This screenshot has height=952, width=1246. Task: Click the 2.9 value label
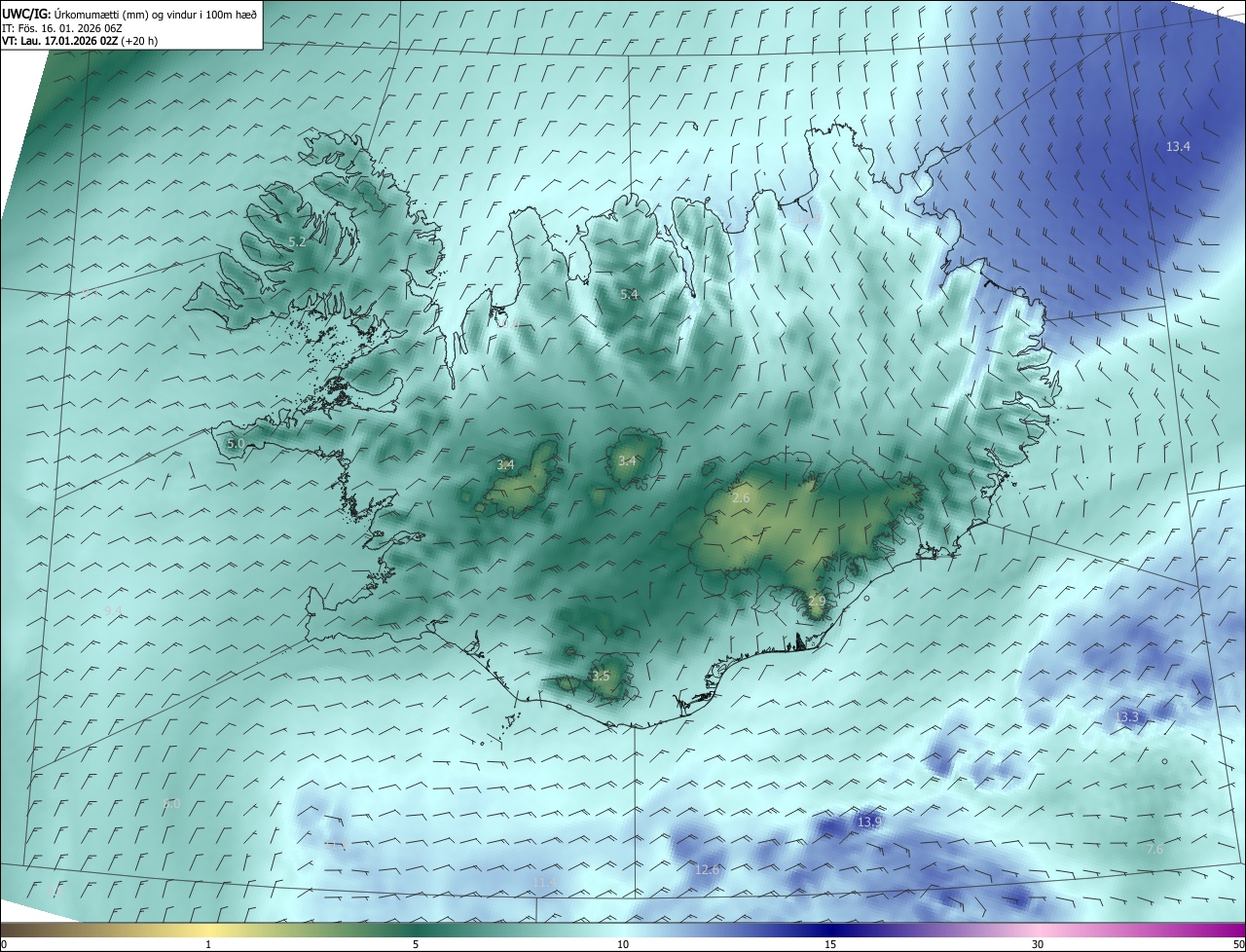pos(816,602)
